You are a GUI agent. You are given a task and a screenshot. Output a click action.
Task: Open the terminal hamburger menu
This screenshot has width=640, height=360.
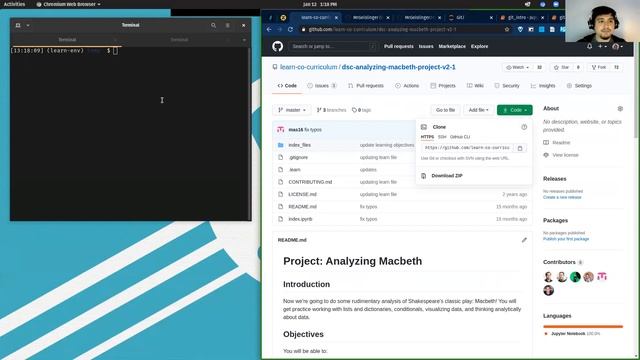pos(228,25)
